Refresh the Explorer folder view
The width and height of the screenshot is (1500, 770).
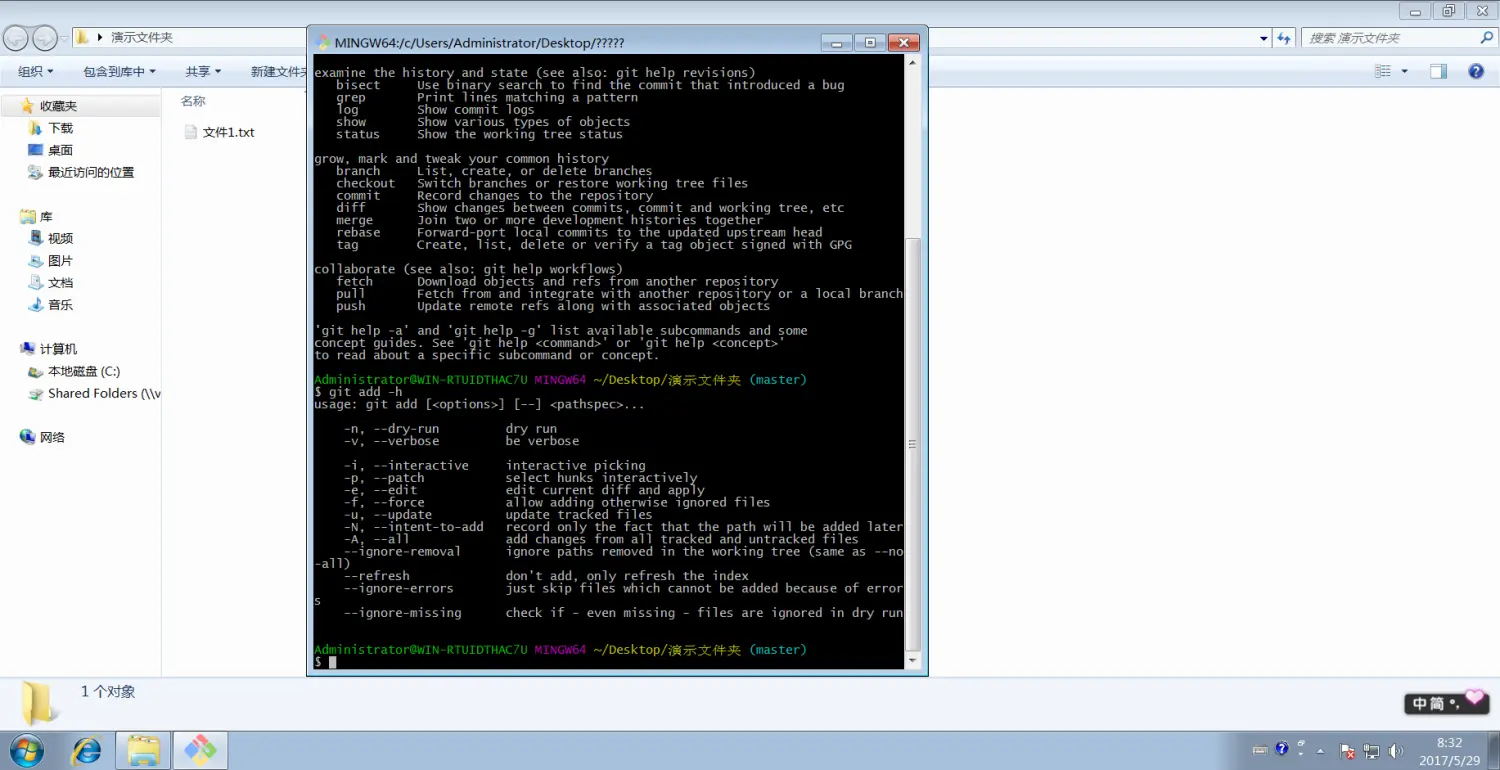1285,38
